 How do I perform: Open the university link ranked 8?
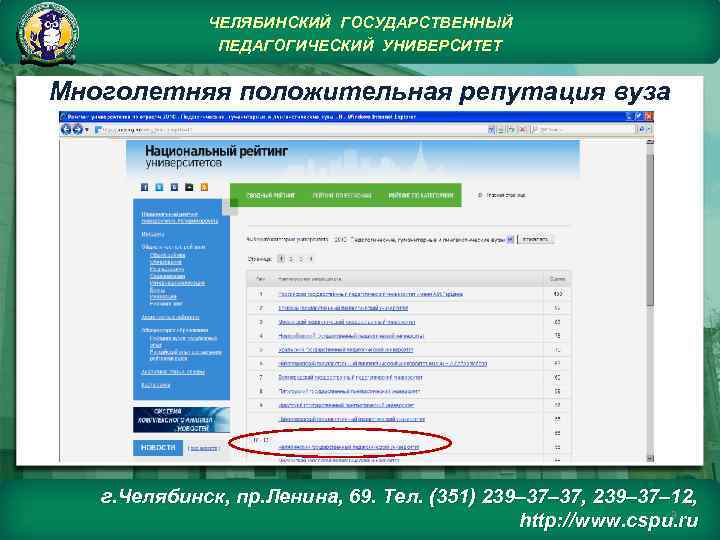[349, 392]
